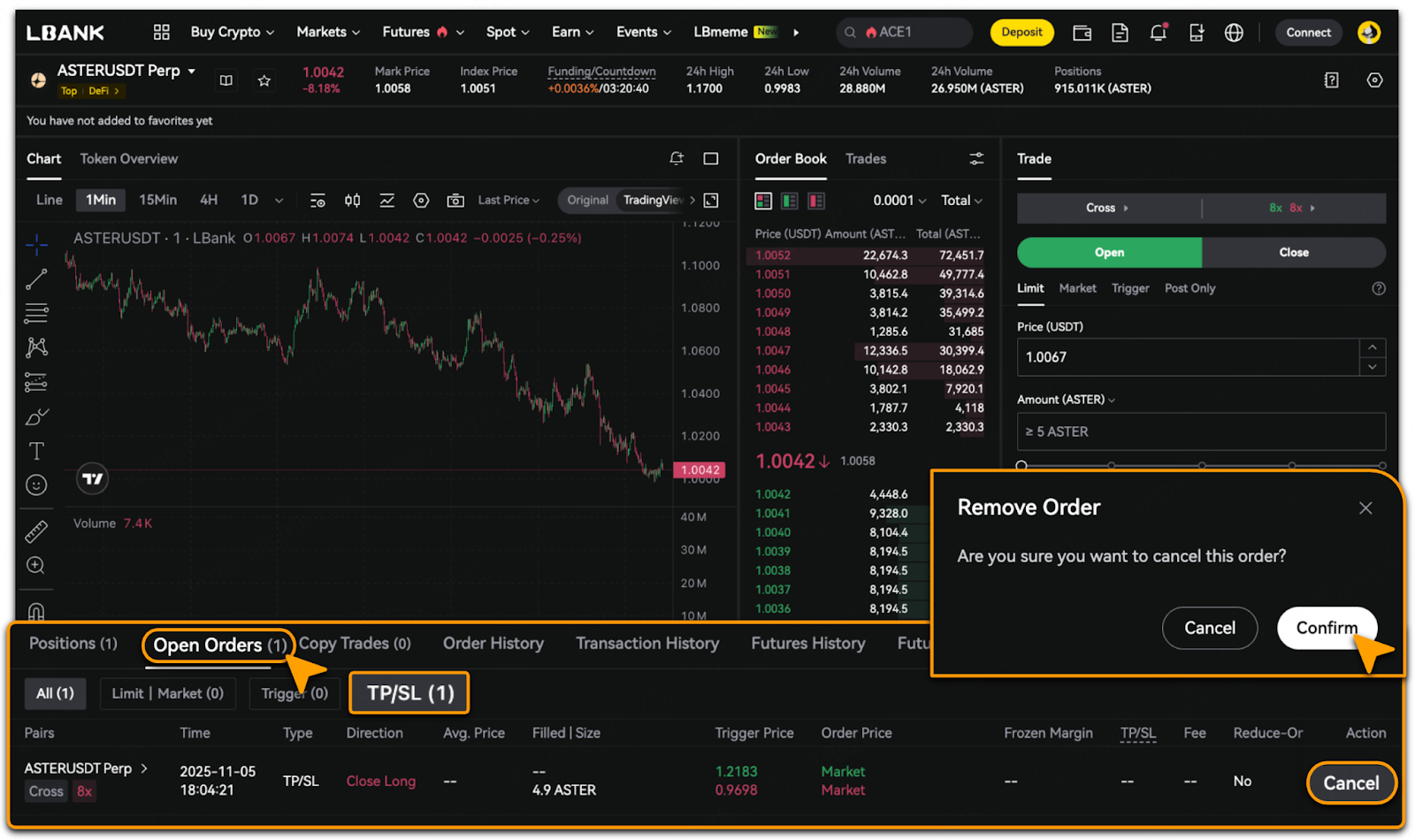Expand the Last Price dropdown
1415x840 pixels.
tap(509, 201)
